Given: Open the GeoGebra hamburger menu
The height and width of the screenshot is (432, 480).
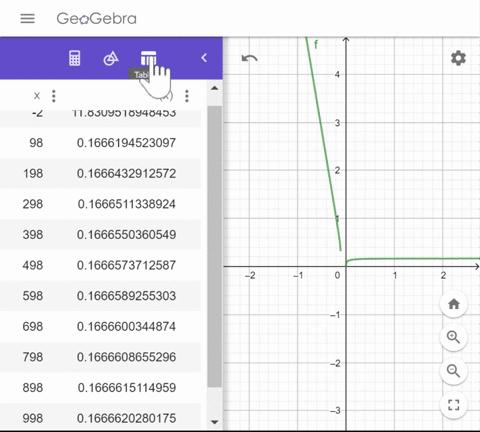Looking at the screenshot, I should [x=27, y=19].
